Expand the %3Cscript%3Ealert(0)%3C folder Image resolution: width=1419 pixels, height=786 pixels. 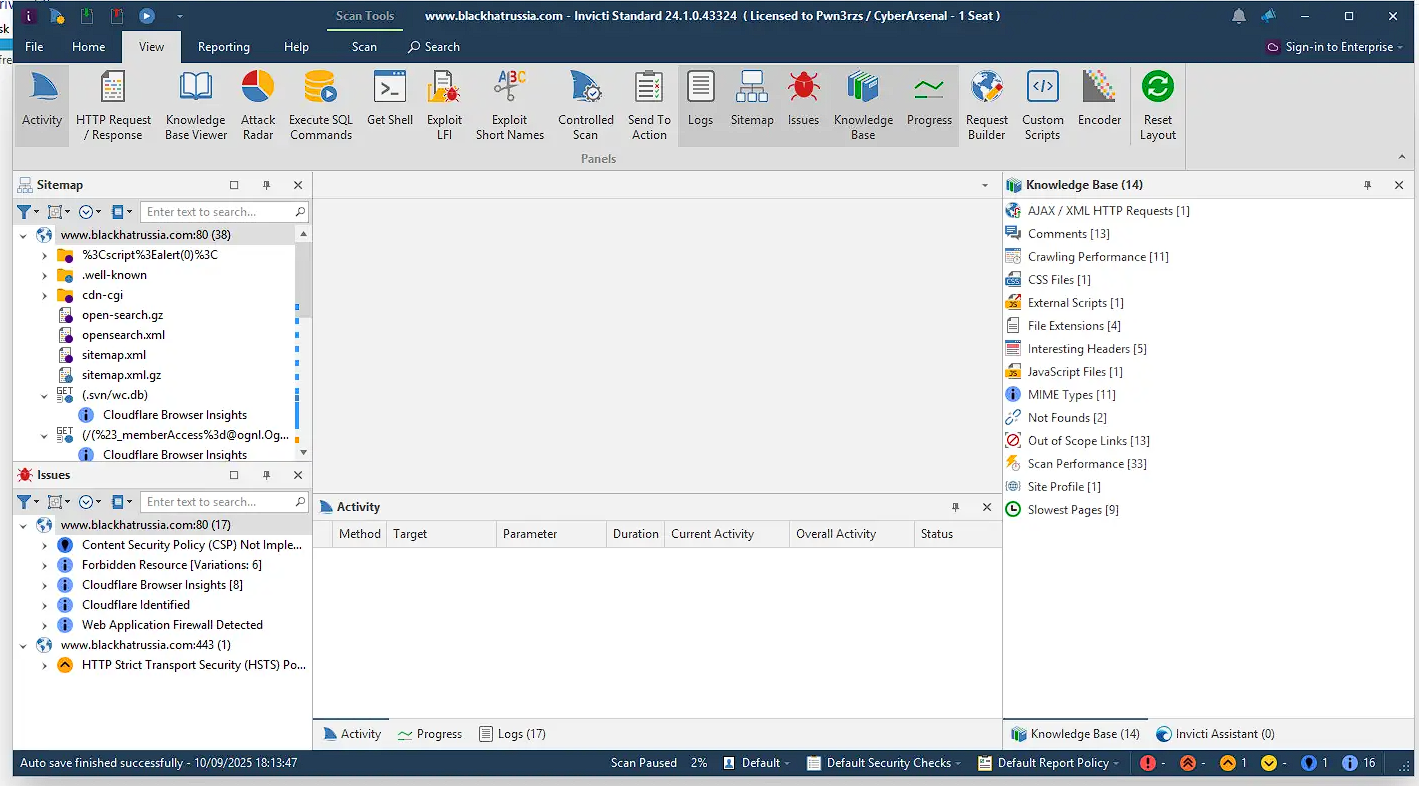coord(45,255)
